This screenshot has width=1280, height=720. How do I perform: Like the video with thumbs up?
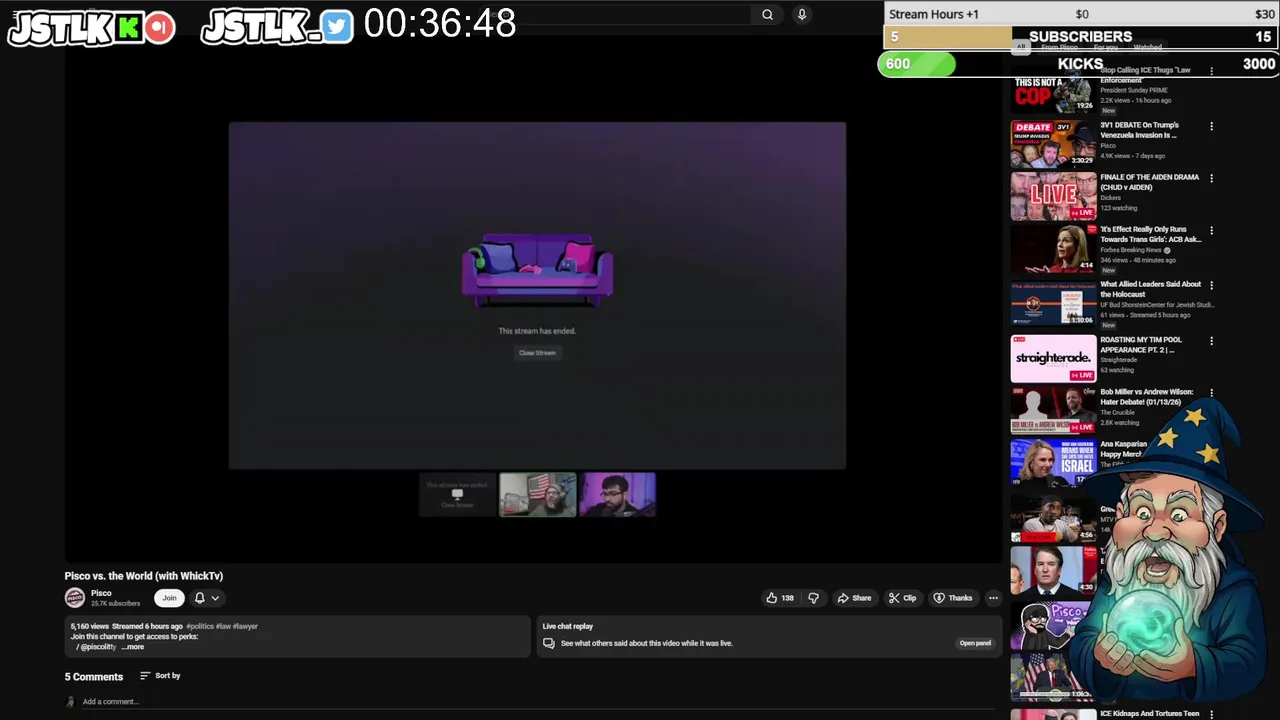(780, 598)
